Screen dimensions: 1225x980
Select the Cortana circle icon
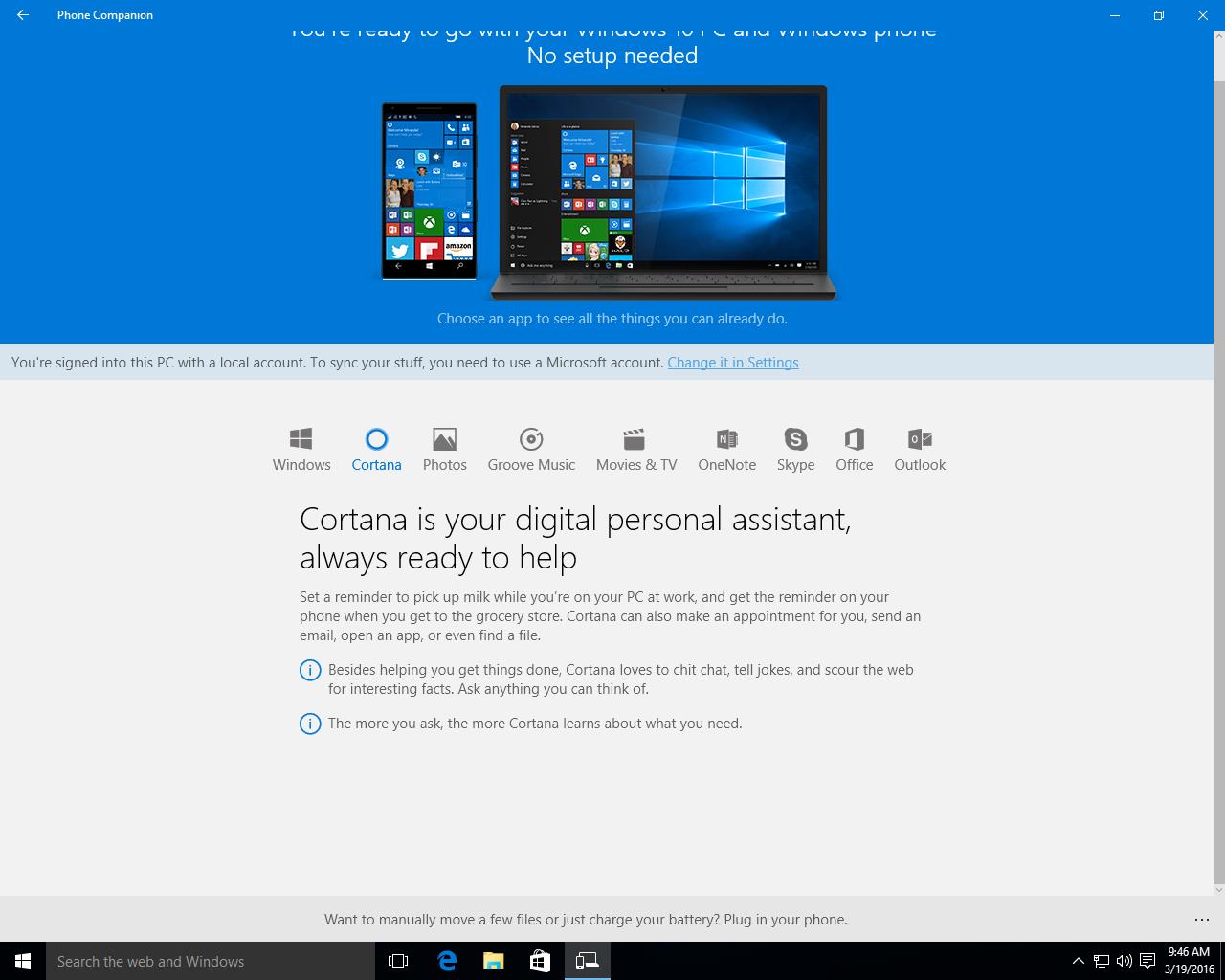coord(376,439)
